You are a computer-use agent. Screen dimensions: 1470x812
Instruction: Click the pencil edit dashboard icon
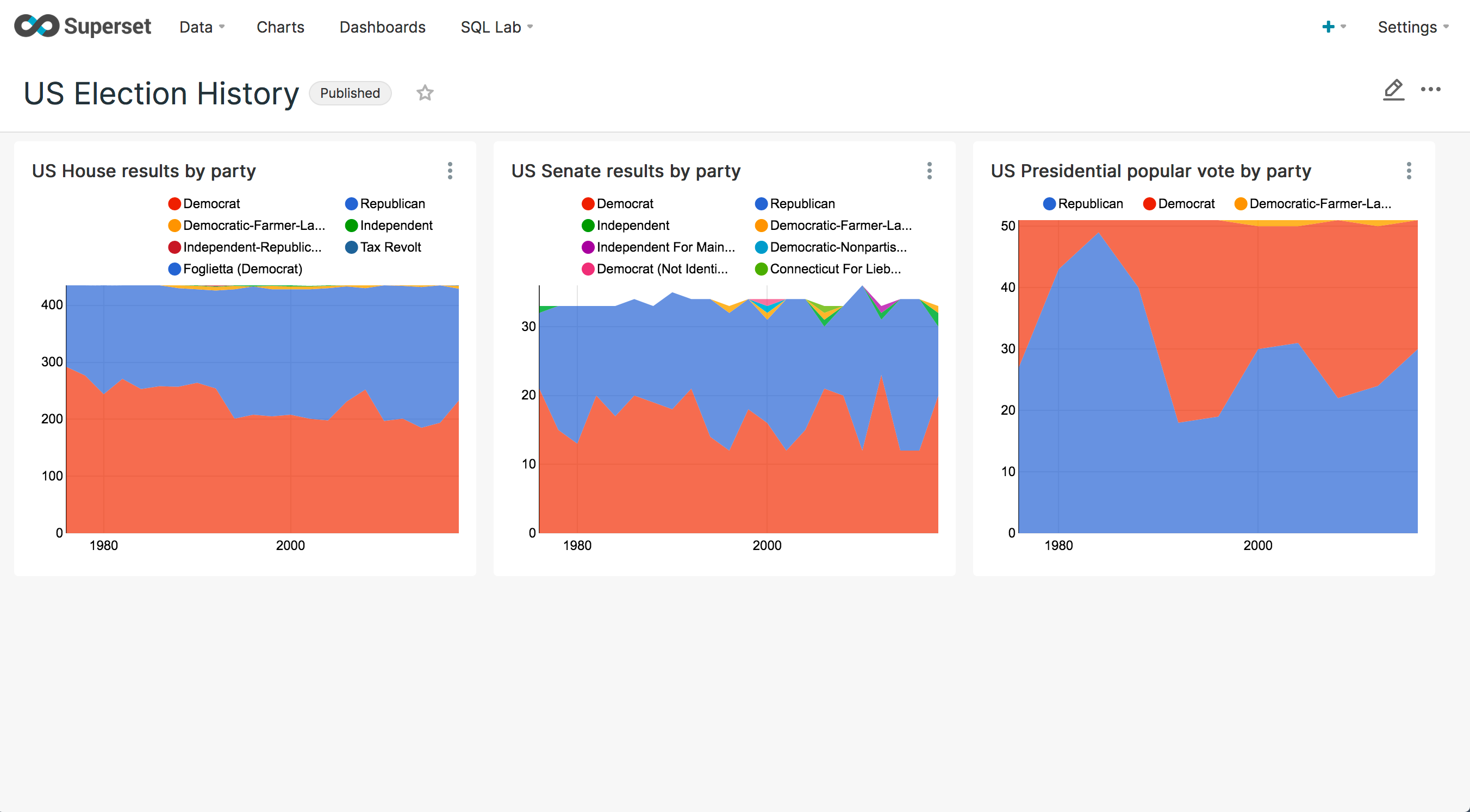1393,90
